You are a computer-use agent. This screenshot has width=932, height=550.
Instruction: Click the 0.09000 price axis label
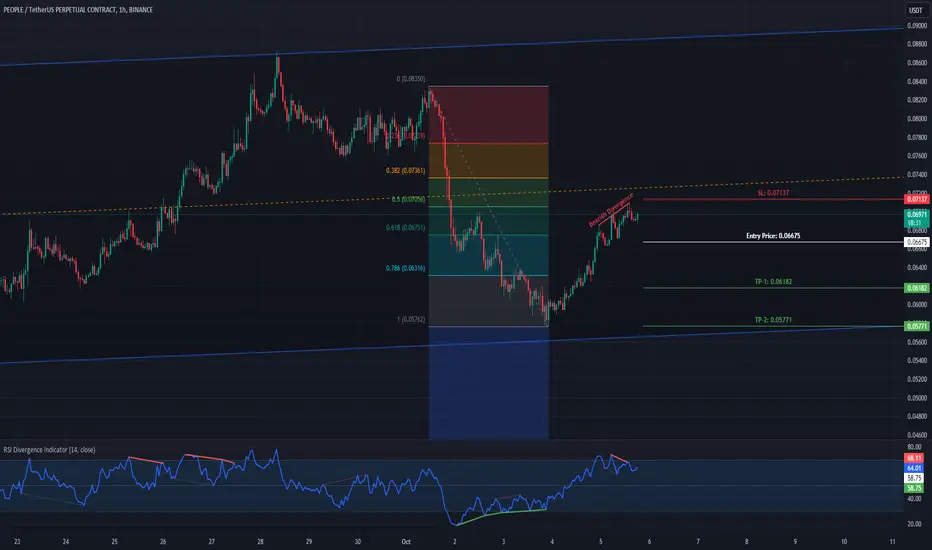917,26
